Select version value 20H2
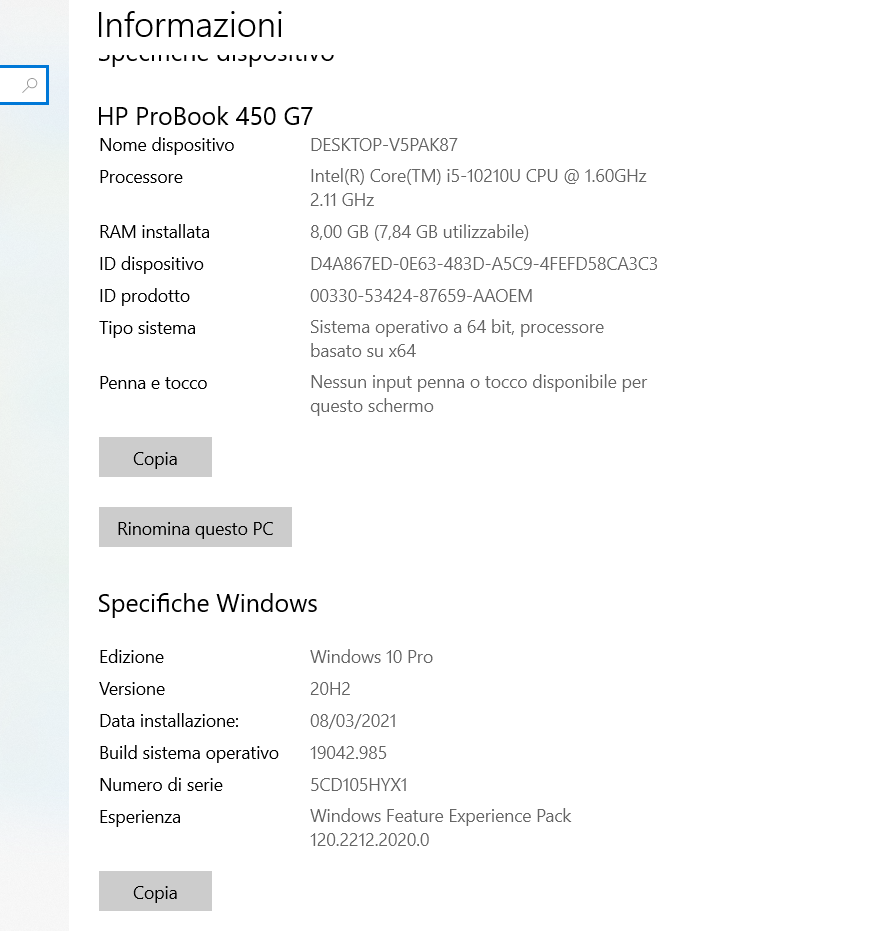 (x=330, y=689)
